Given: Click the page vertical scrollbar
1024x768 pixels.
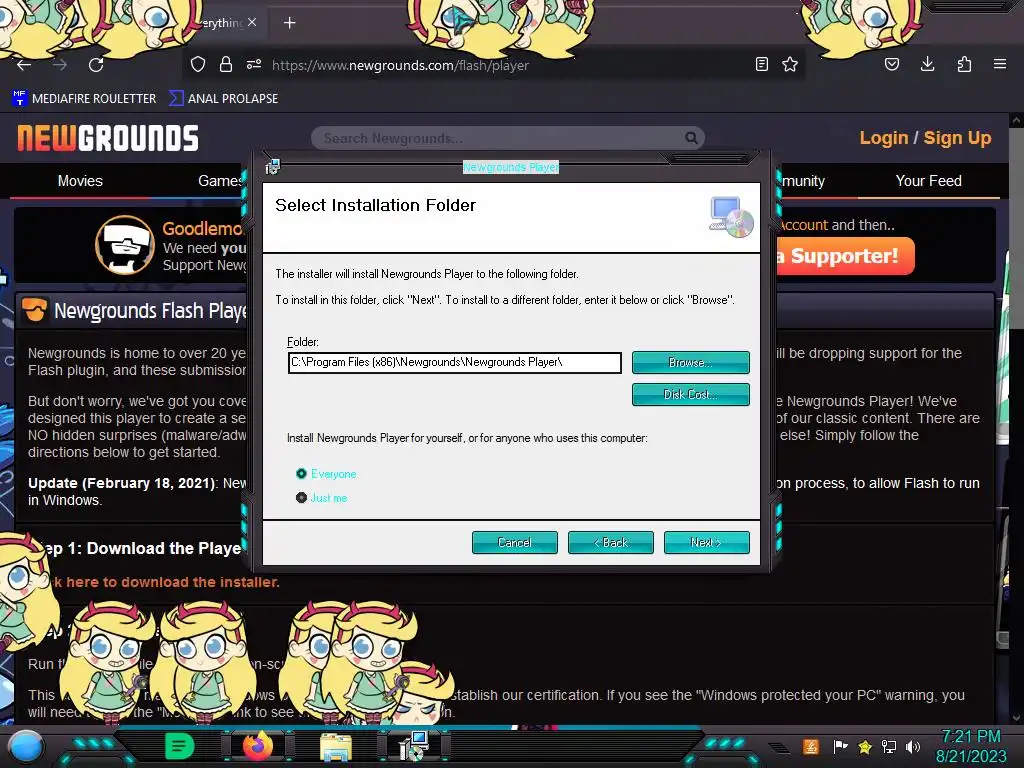Looking at the screenshot, I should tap(1016, 418).
